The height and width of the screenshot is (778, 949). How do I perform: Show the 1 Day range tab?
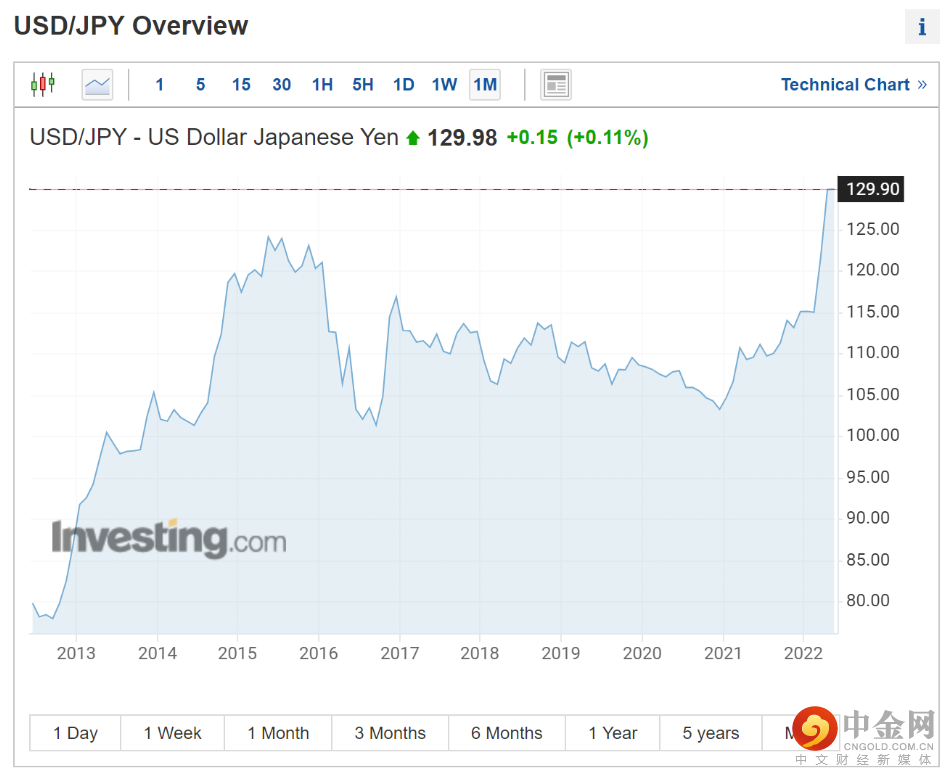(75, 733)
